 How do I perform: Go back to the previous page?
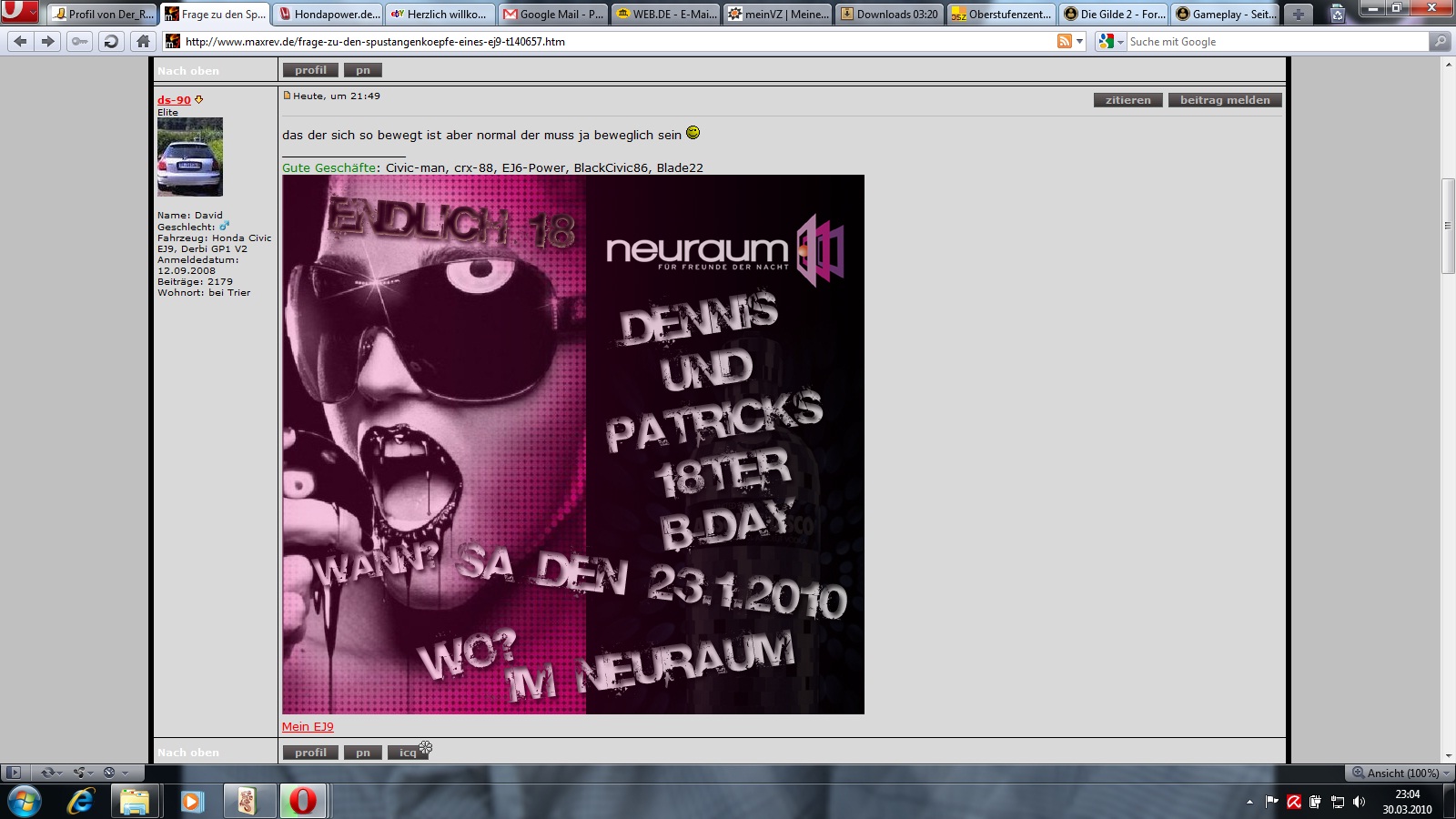click(21, 41)
